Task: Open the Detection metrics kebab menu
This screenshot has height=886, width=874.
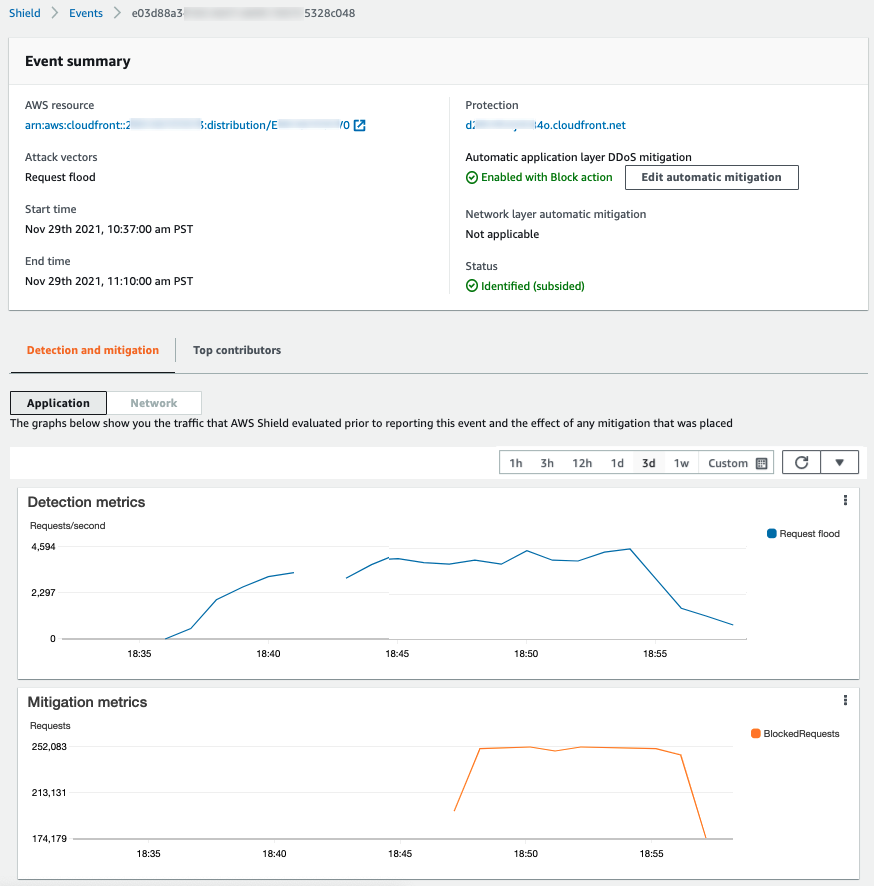Action: 845,500
